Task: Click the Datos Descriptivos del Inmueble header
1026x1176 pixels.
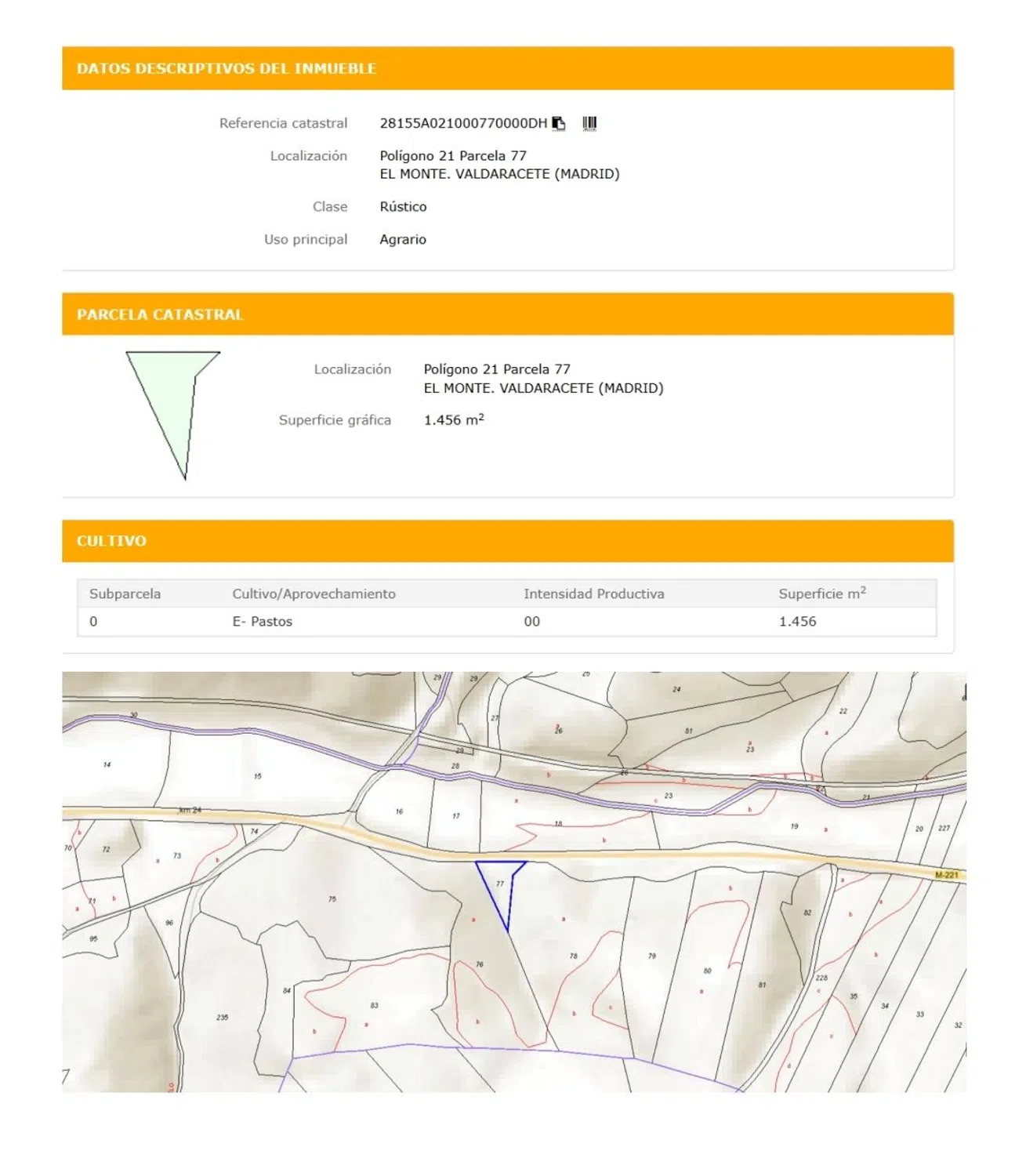Action: point(227,68)
